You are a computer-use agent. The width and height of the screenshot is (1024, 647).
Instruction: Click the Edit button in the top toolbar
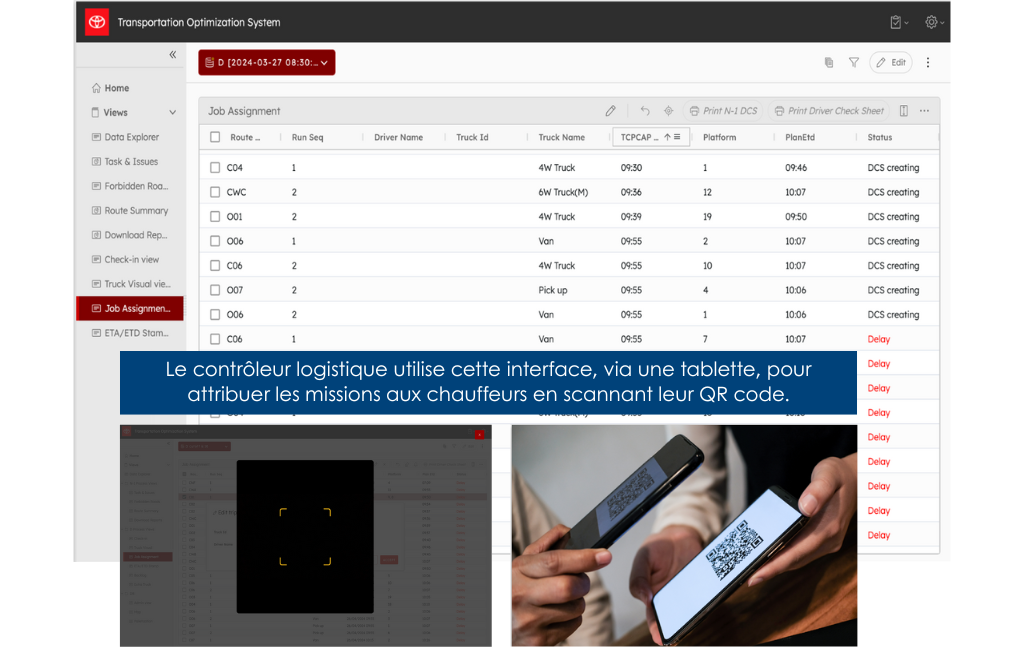[x=891, y=63]
